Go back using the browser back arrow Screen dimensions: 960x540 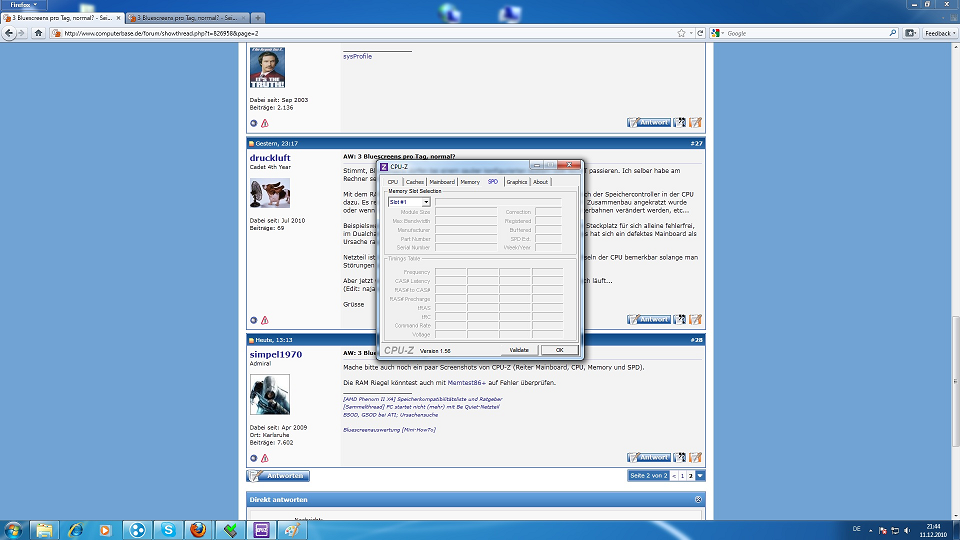9,33
